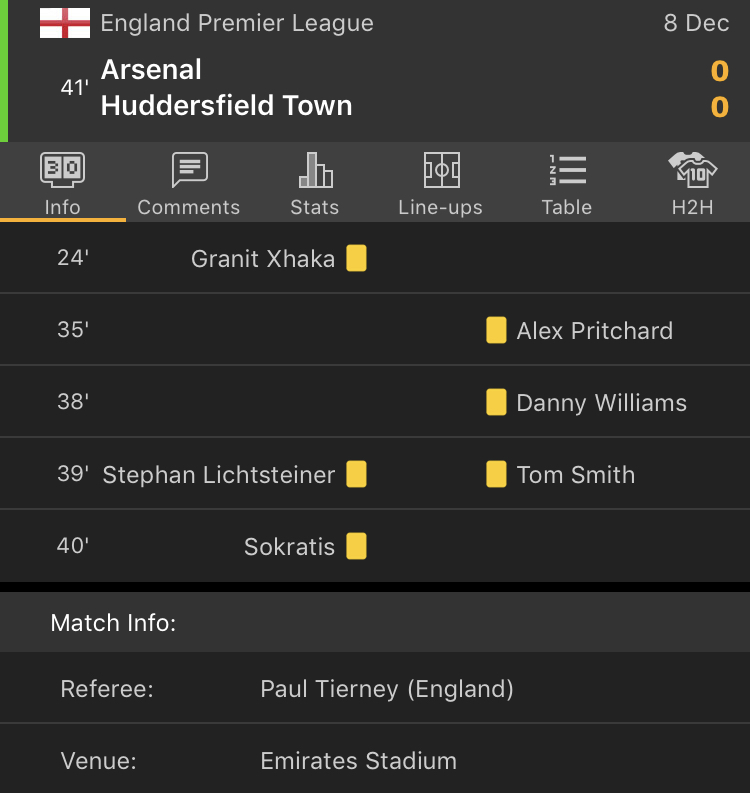Select player Tom Smith
The width and height of the screenshot is (750, 793).
[576, 475]
